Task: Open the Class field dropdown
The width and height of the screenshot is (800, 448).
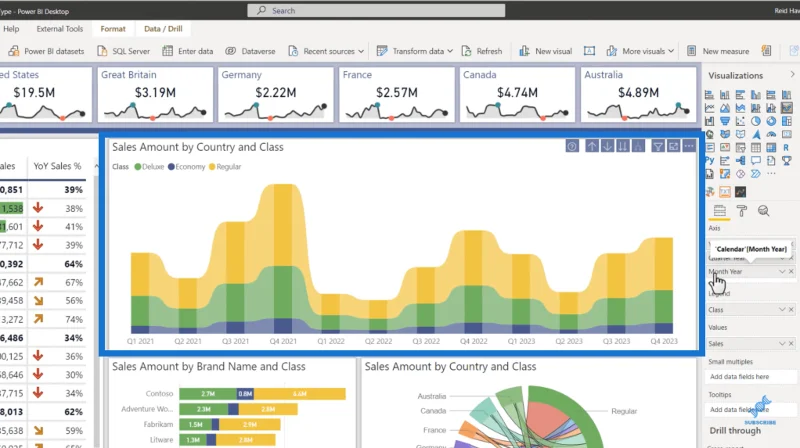Action: 782,310
